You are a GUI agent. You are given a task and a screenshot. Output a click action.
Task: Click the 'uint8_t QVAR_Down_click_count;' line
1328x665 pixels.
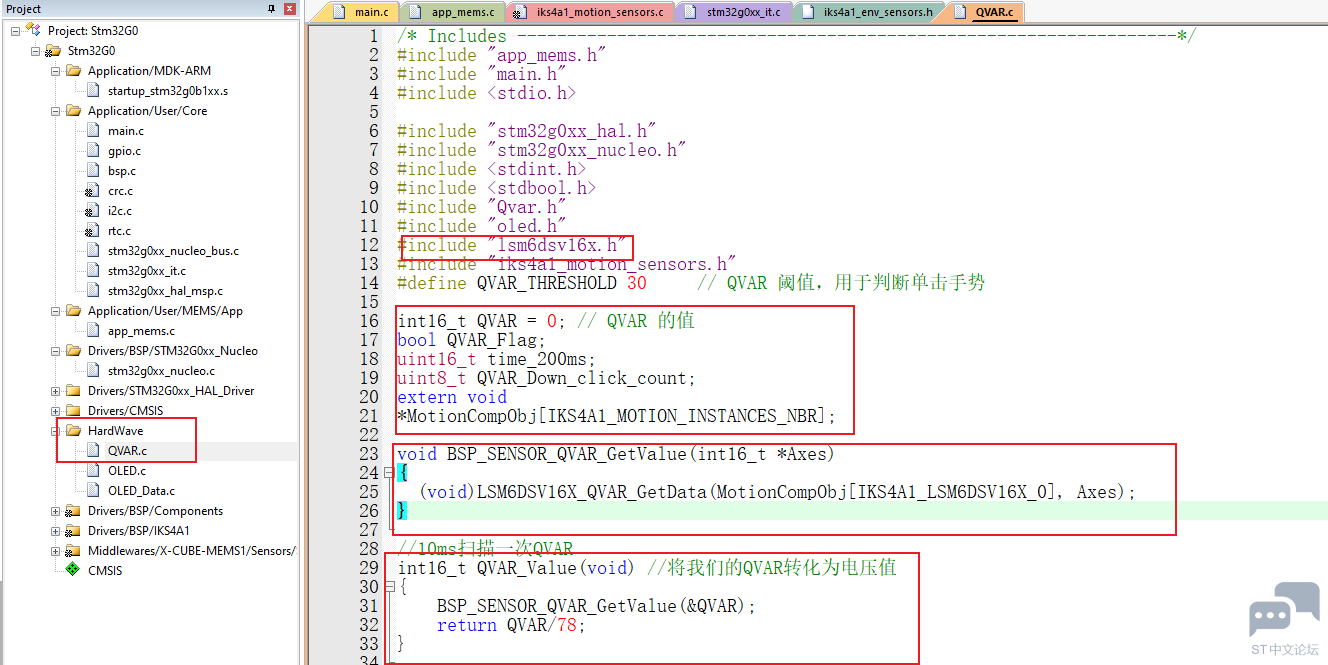[546, 378]
